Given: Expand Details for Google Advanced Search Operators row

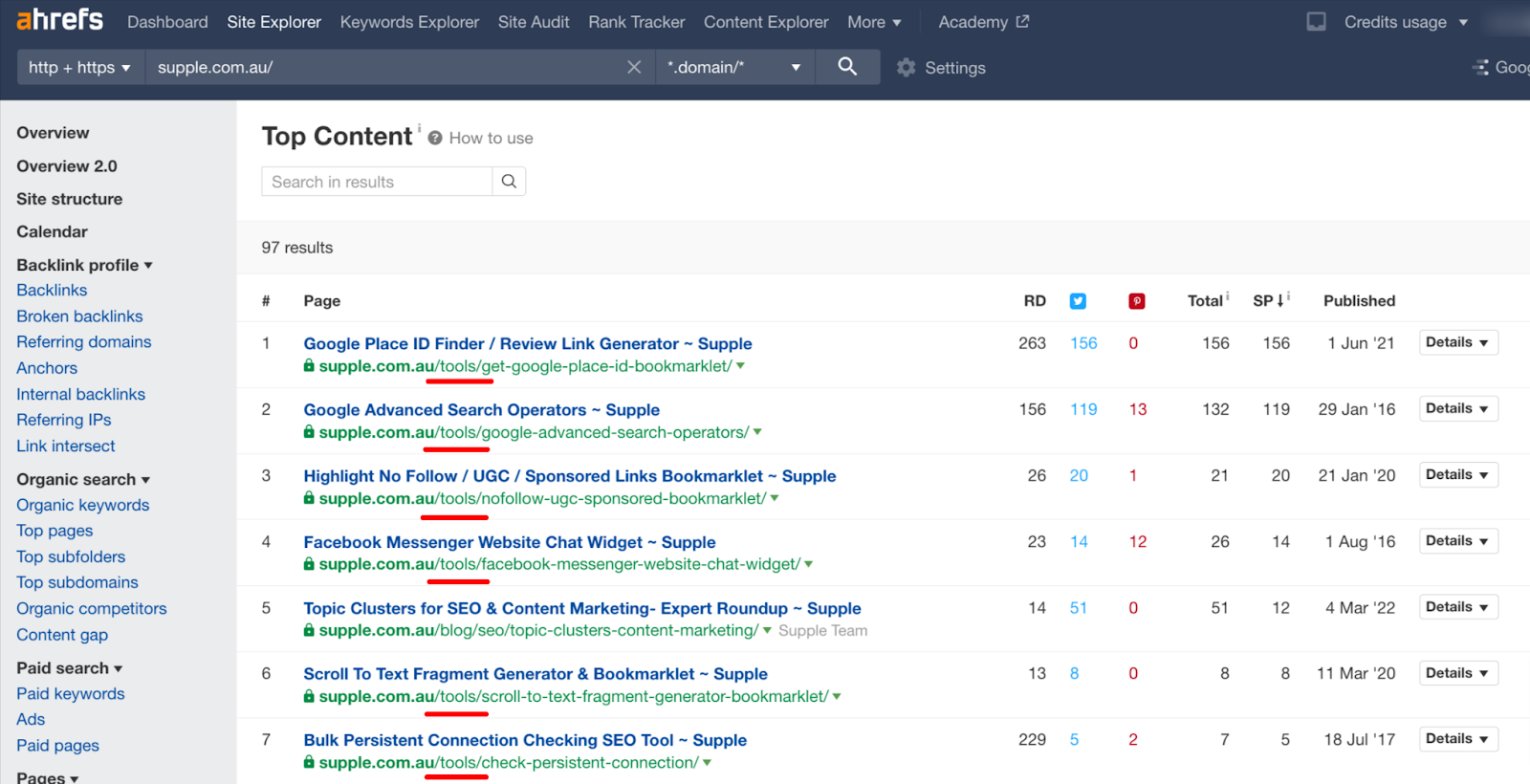Looking at the screenshot, I should tap(1457, 408).
